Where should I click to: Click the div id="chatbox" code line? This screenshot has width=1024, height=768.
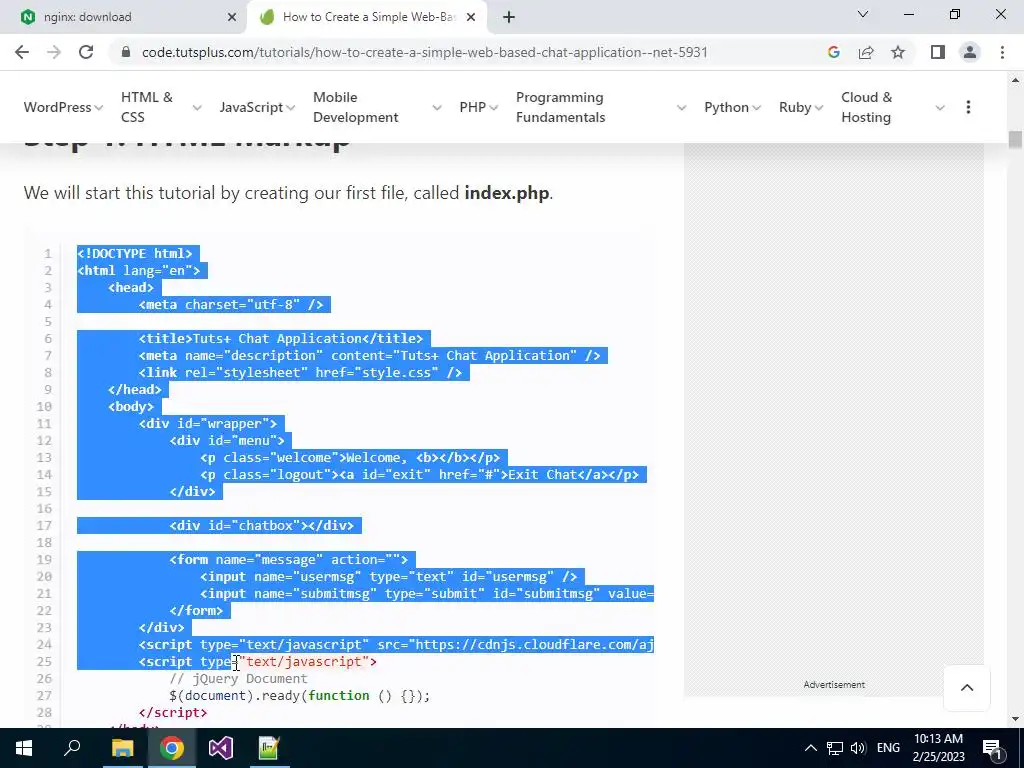point(261,525)
